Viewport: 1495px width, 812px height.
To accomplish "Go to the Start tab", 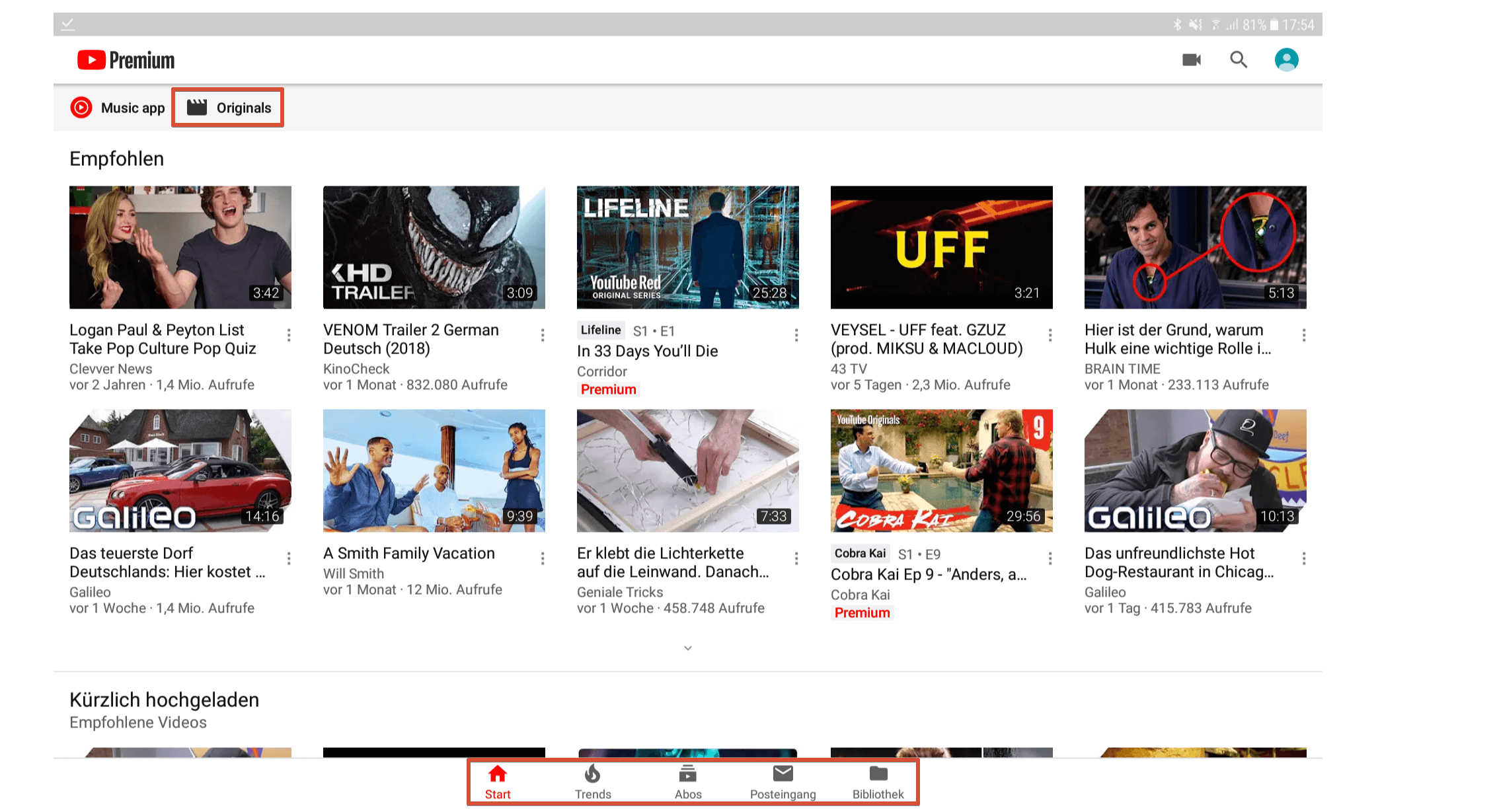I will pyautogui.click(x=498, y=782).
